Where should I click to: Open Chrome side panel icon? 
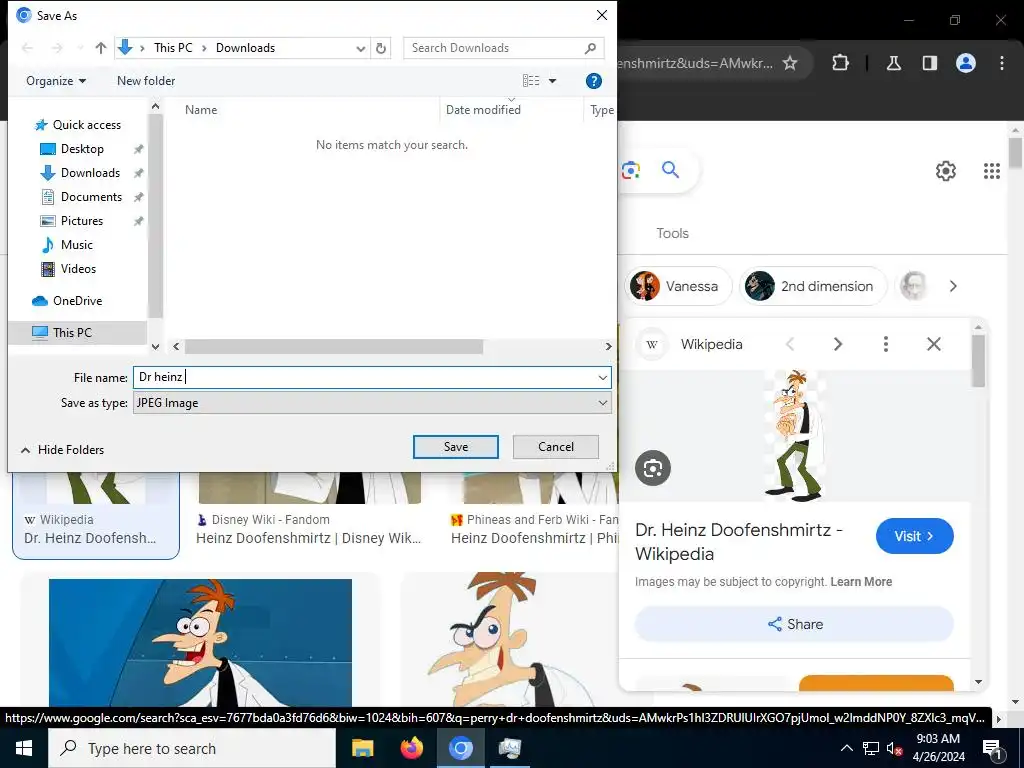pos(930,63)
